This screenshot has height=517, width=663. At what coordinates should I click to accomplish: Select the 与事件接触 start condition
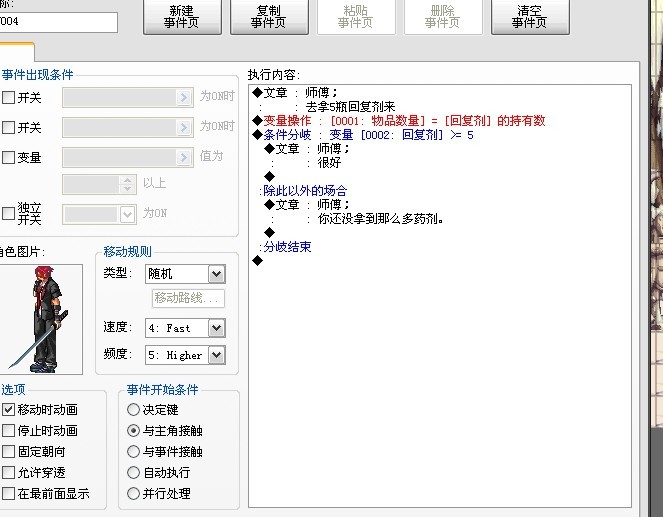(x=133, y=451)
